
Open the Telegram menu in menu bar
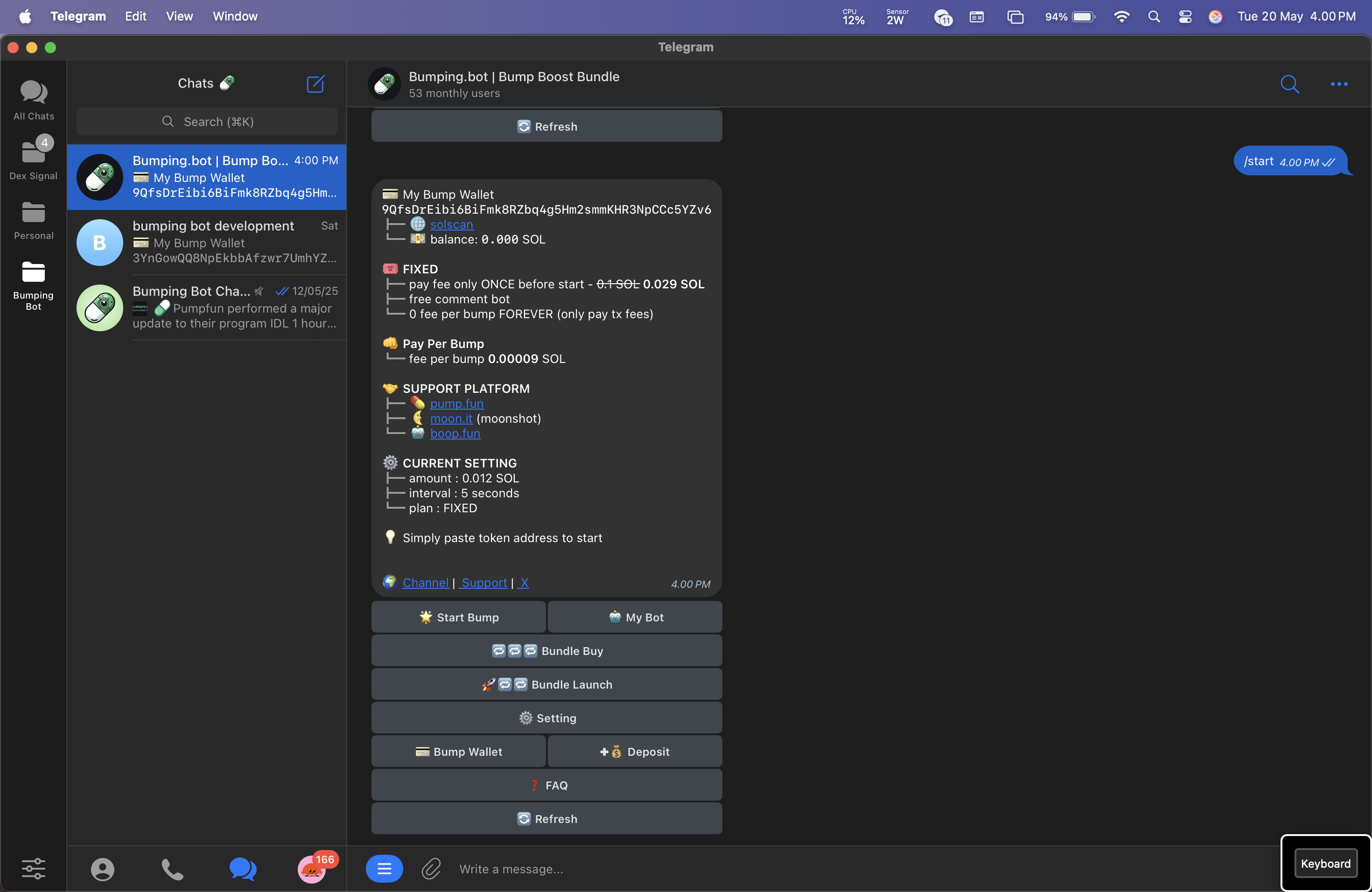click(78, 16)
